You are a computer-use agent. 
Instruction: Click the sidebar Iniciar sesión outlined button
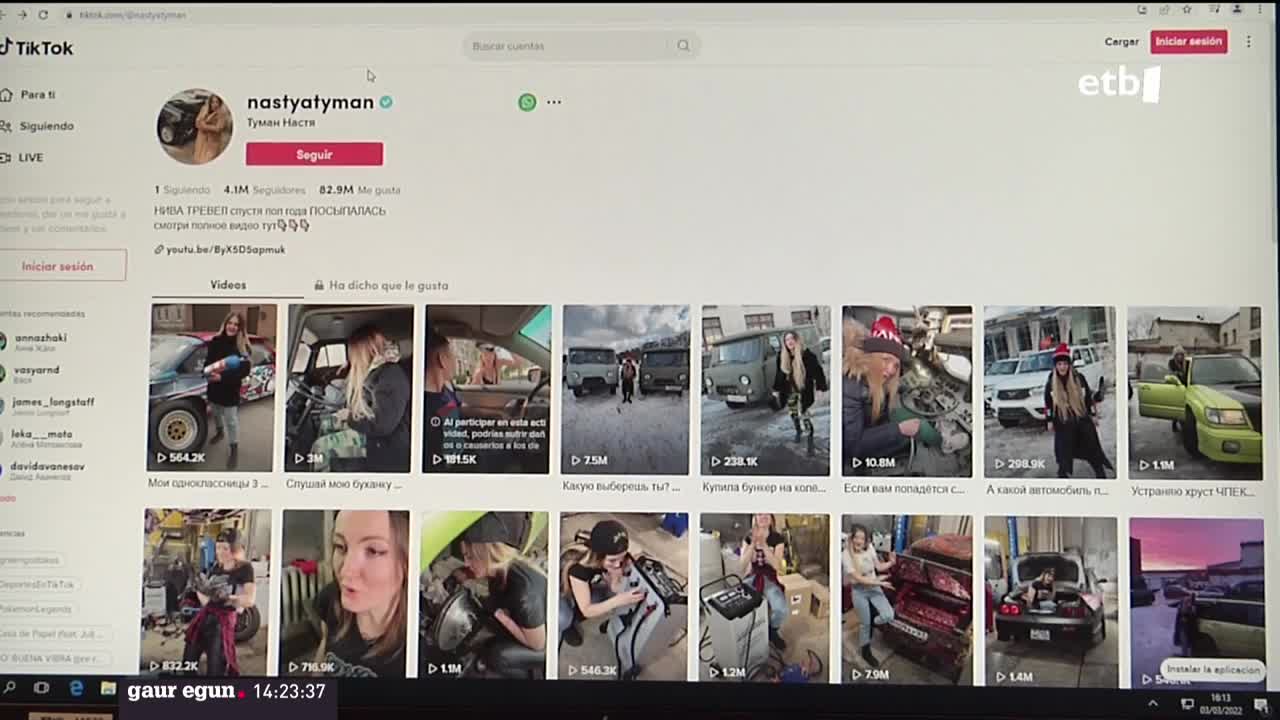[58, 266]
